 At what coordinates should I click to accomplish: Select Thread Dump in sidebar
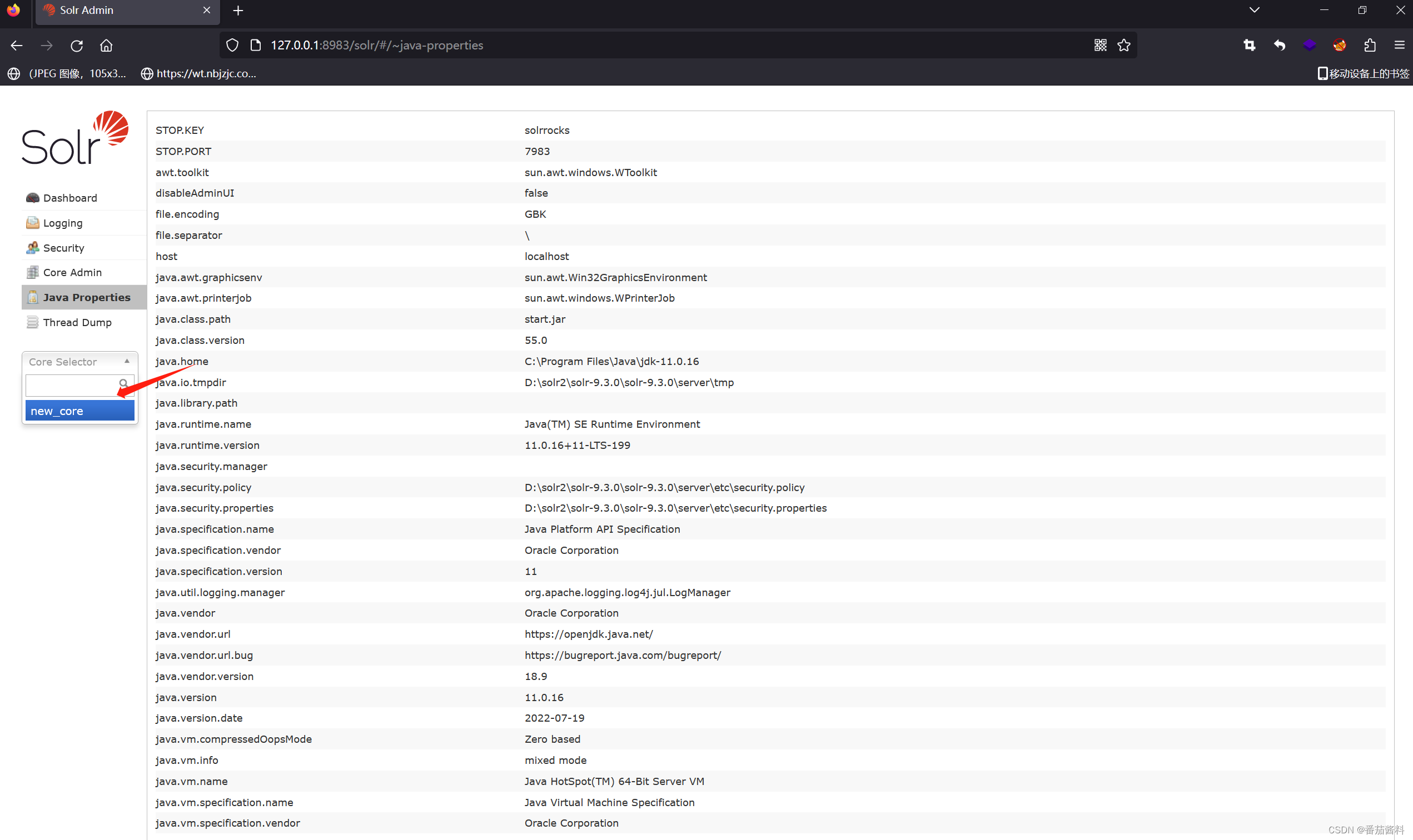(x=77, y=323)
